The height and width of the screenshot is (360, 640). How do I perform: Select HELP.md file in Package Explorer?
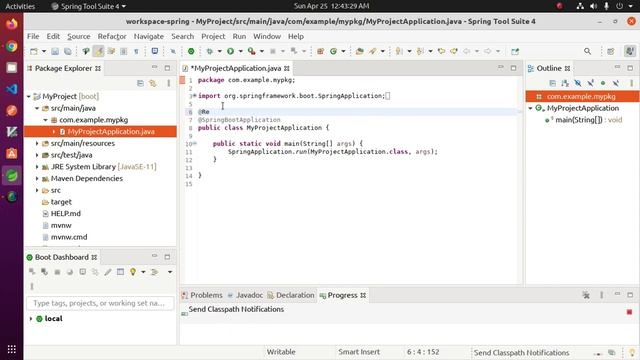(65, 213)
